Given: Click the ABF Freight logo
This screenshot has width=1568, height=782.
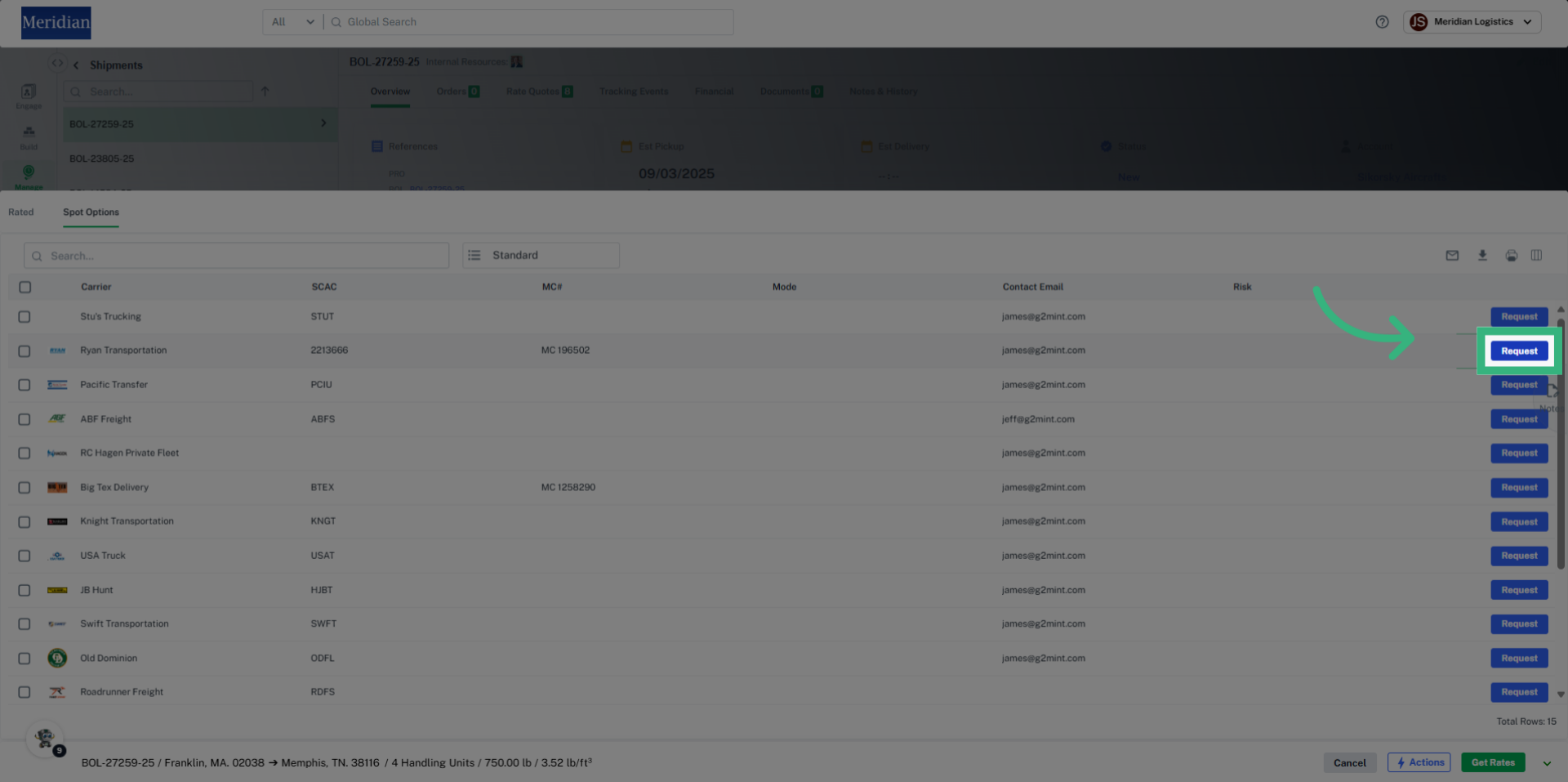Looking at the screenshot, I should (x=57, y=418).
